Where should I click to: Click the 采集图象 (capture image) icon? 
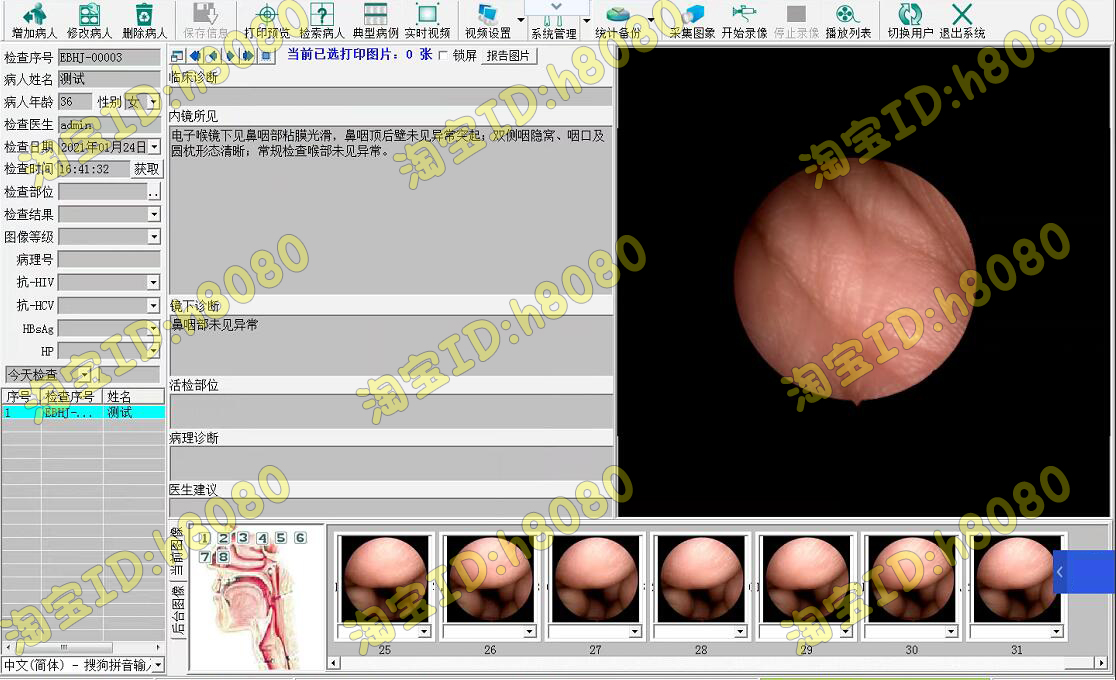coord(692,20)
